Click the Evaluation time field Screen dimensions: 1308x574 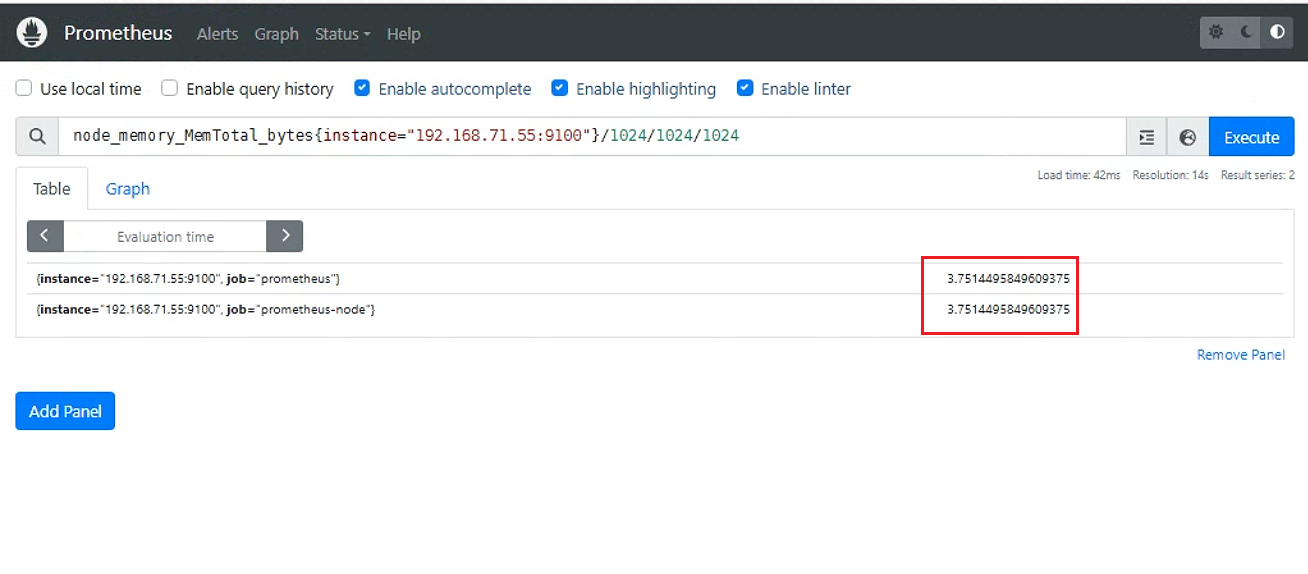pyautogui.click(x=165, y=236)
